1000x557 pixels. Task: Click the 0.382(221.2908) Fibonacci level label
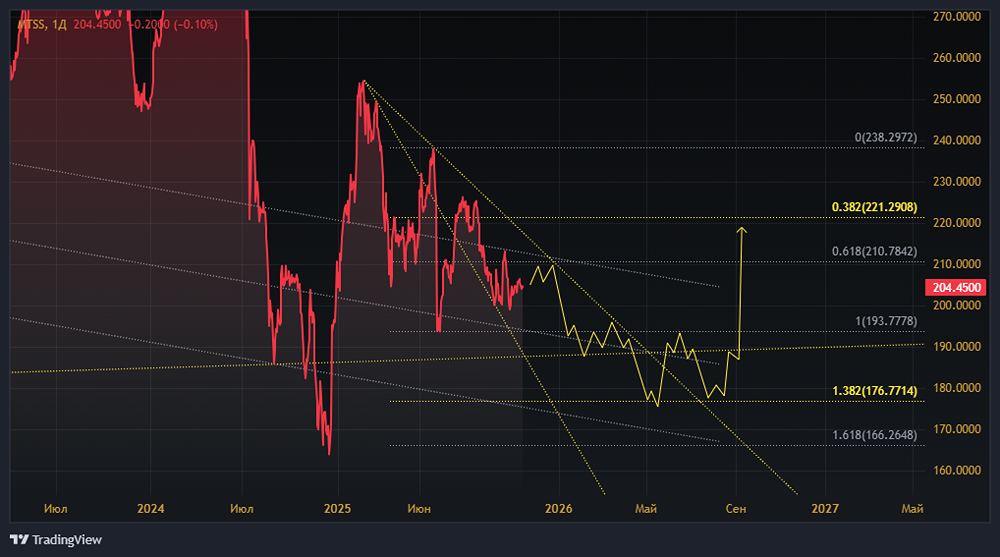874,207
